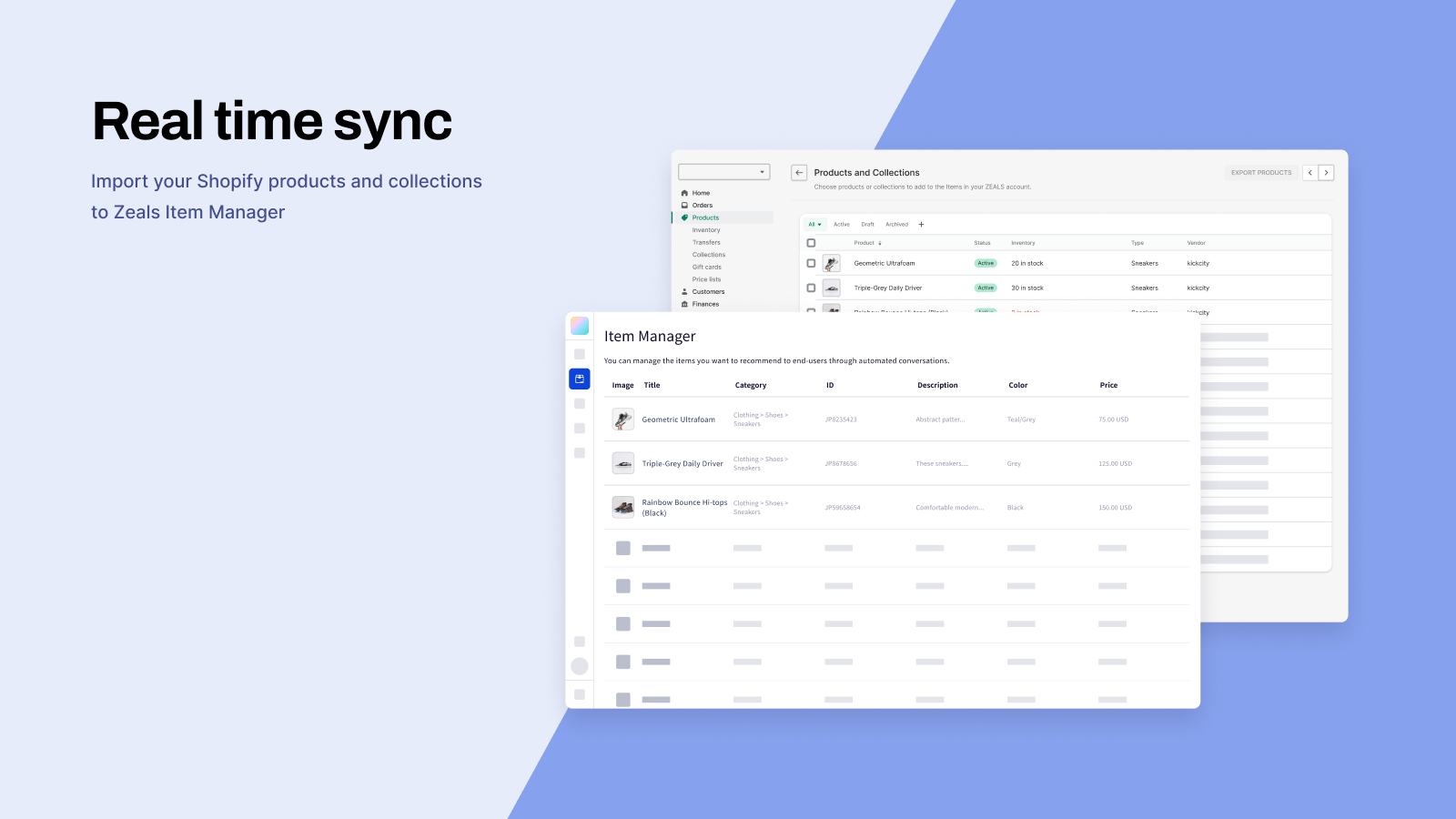Click the Home icon in Shopify sidebar

(684, 193)
